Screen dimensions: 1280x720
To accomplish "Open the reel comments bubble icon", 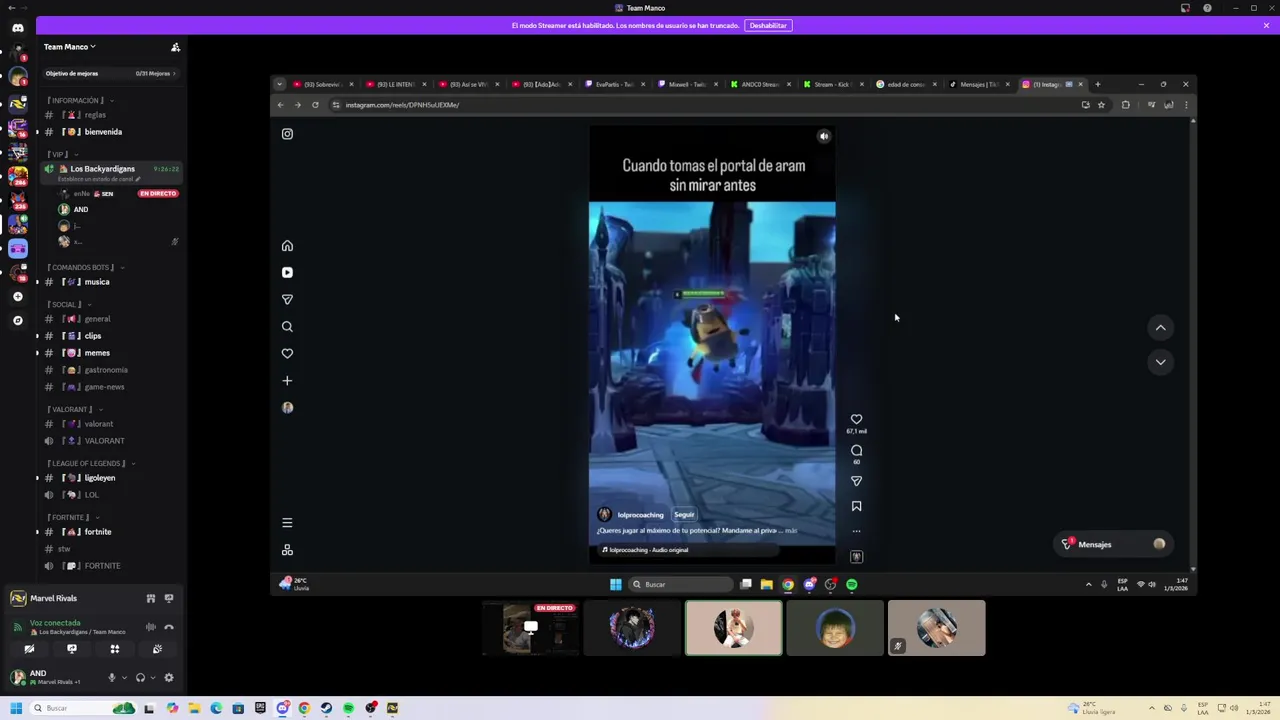I will [x=856, y=451].
